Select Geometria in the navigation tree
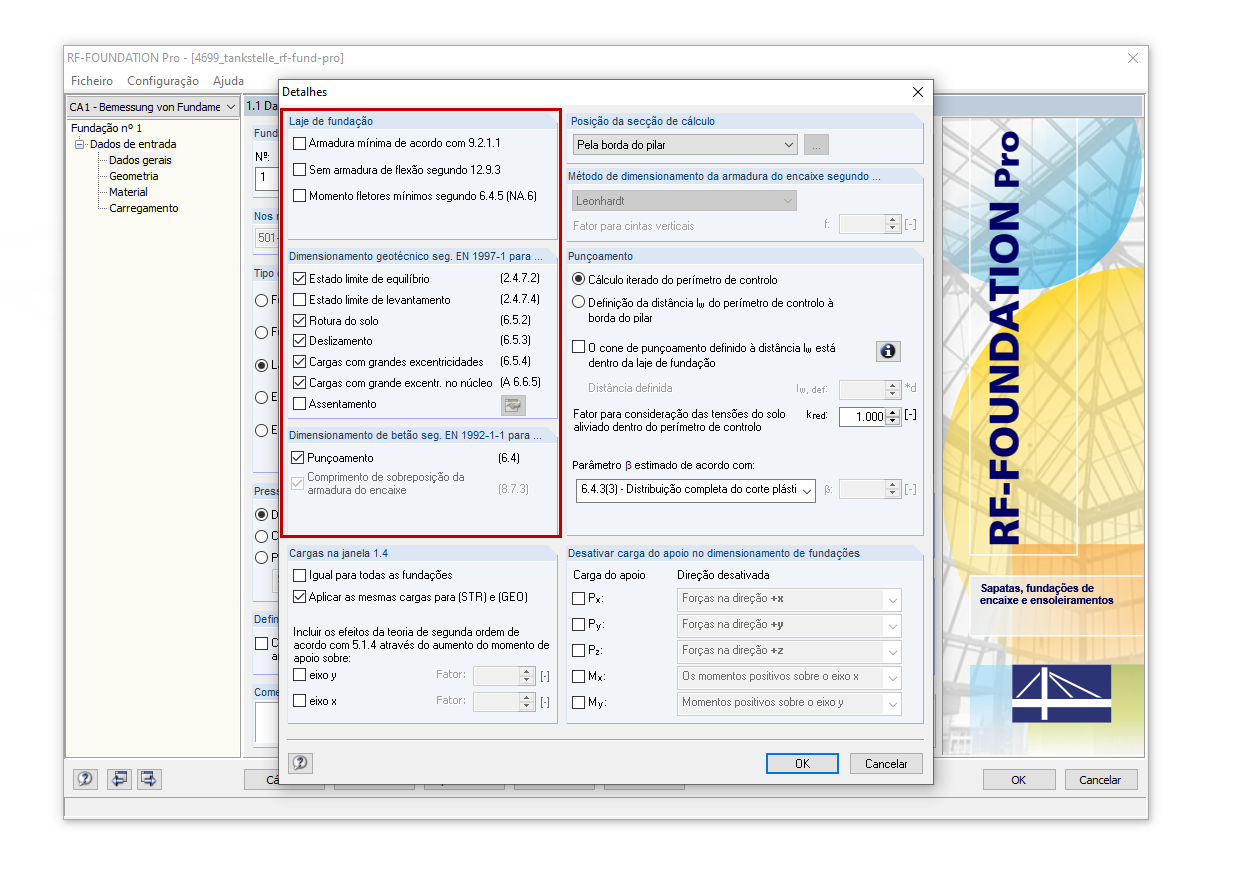The width and height of the screenshot is (1237, 889). tap(132, 176)
